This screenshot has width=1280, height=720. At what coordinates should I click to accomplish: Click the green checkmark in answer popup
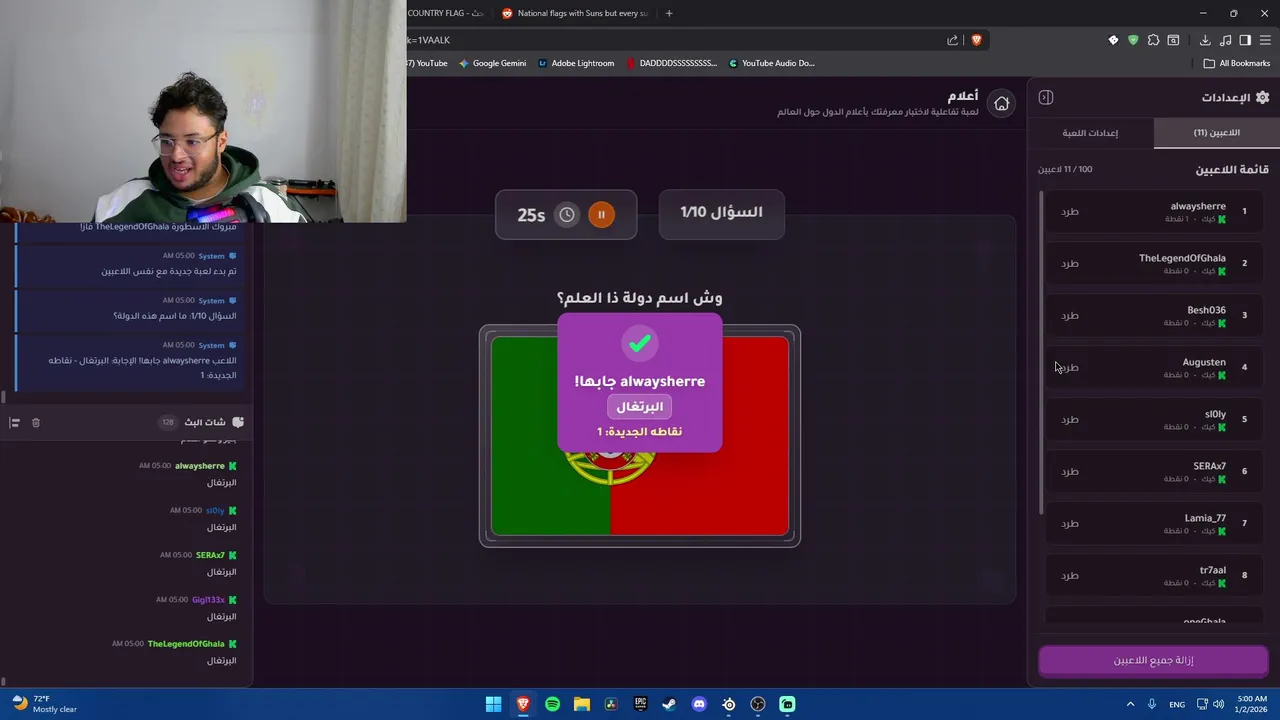coord(640,344)
